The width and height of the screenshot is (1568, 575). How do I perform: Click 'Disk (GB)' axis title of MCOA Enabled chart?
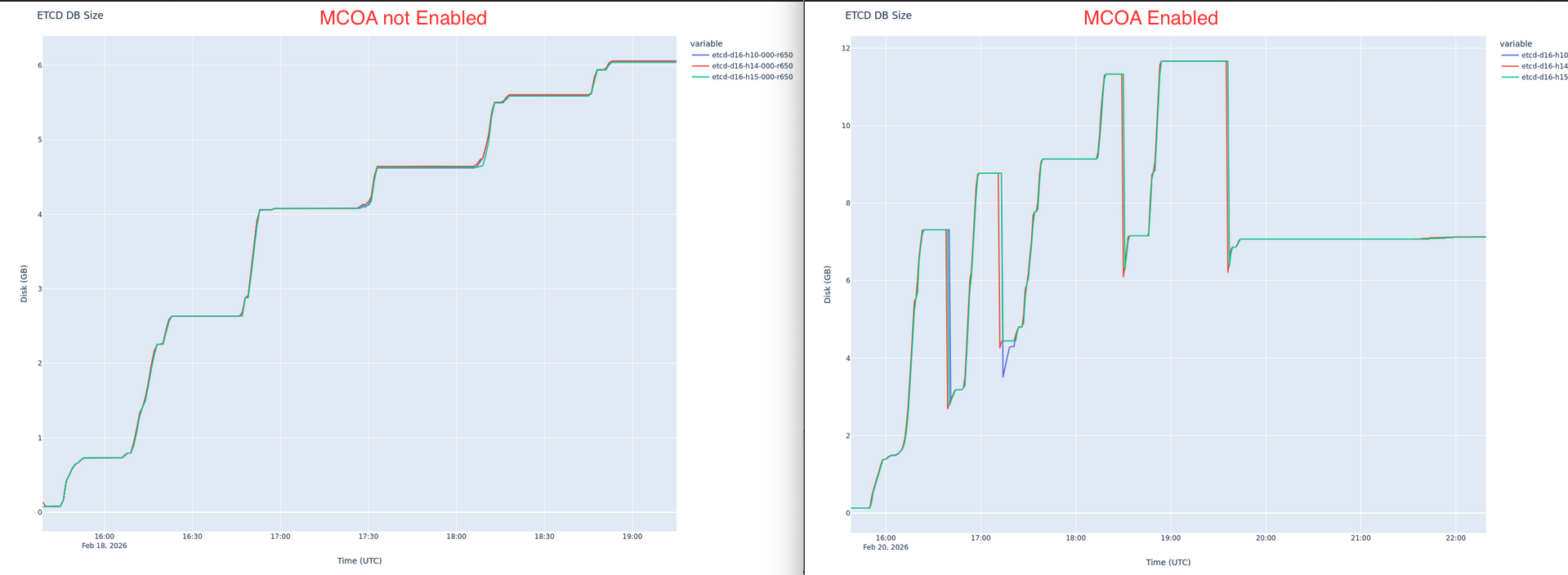click(x=828, y=284)
